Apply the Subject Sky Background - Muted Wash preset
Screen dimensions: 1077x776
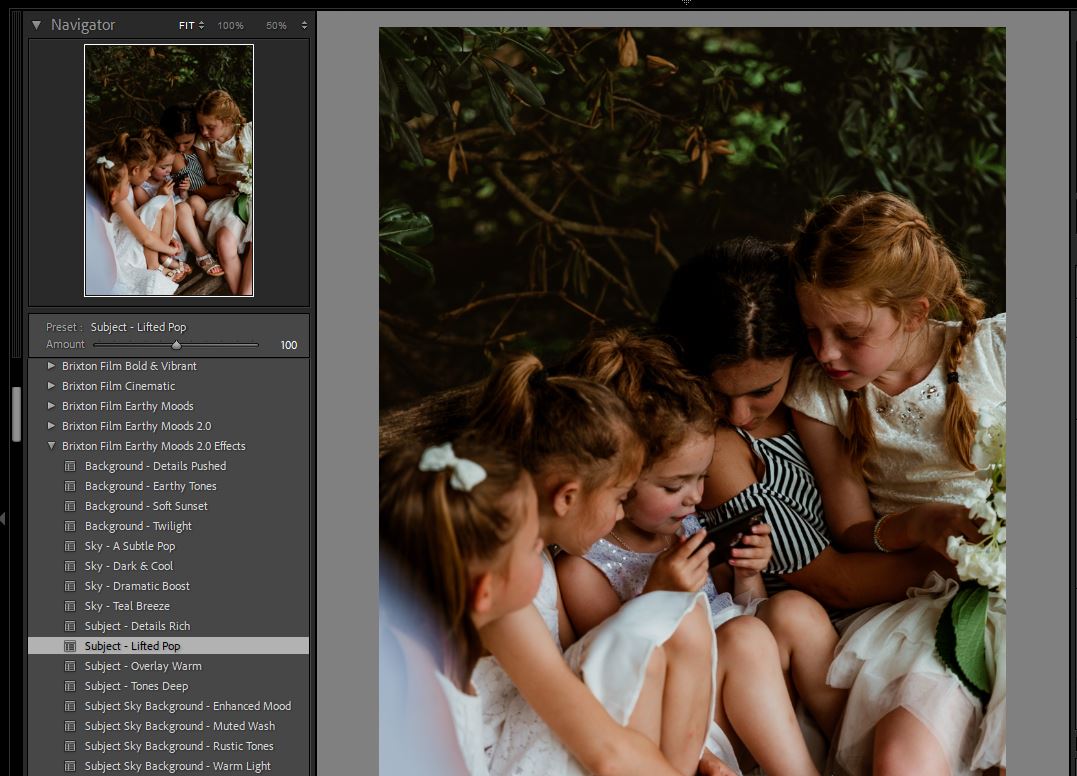(x=179, y=726)
